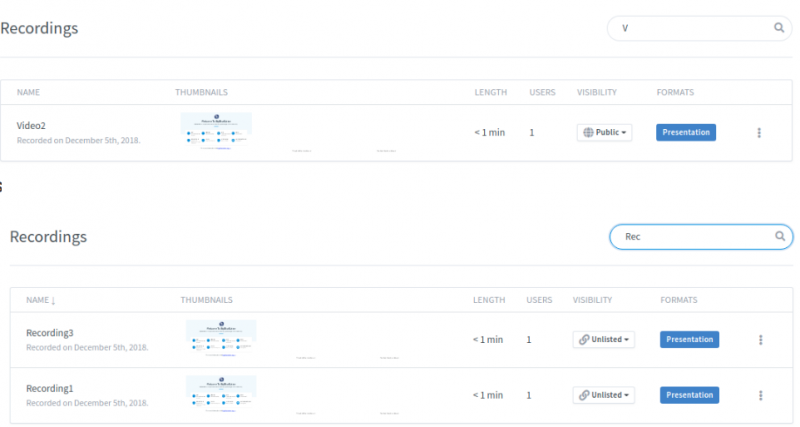This screenshot has width=800, height=427.
Task: Click the magnifier icon in the "V" search box
Action: point(779,28)
